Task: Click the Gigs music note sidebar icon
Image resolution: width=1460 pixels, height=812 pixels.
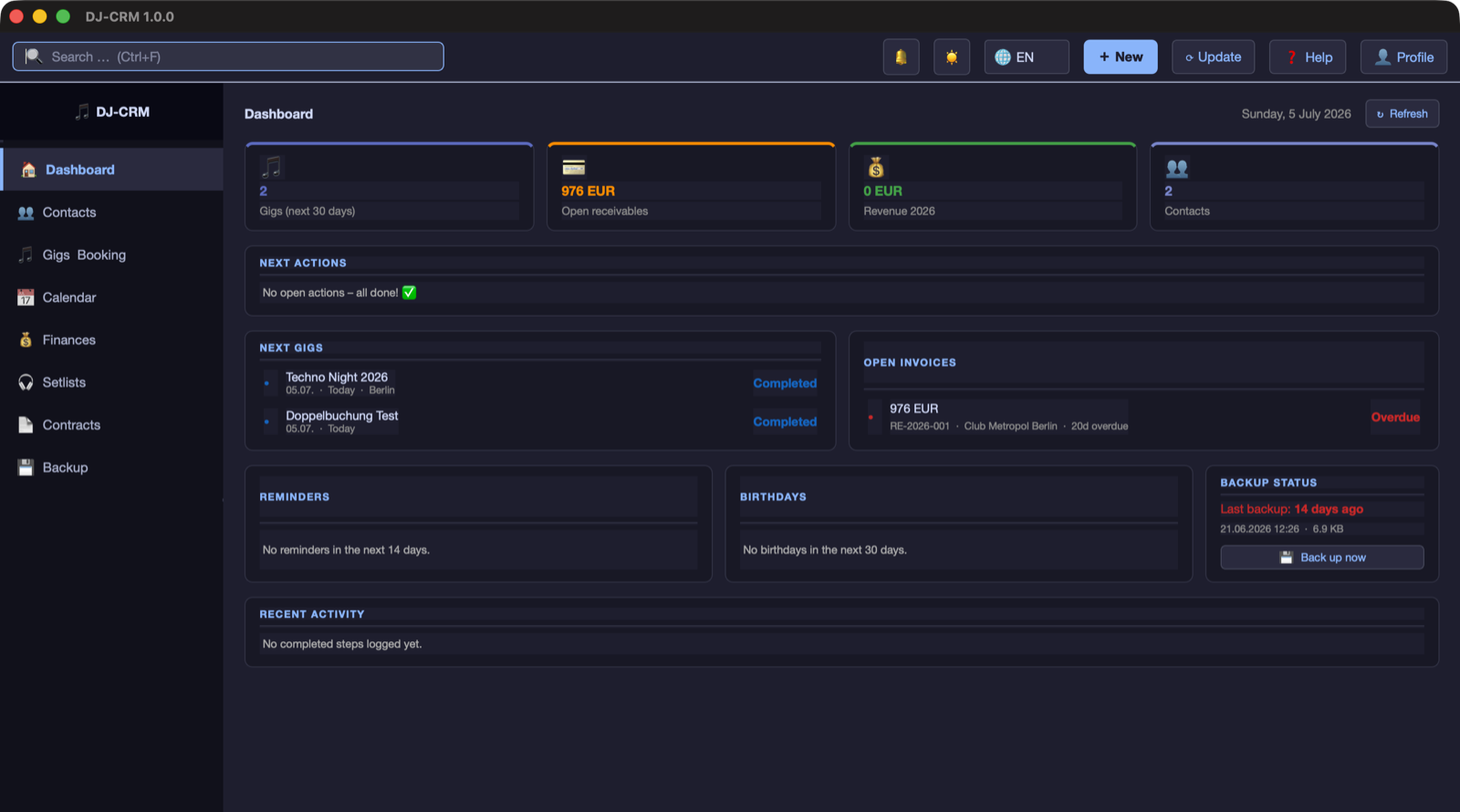Action: (26, 255)
